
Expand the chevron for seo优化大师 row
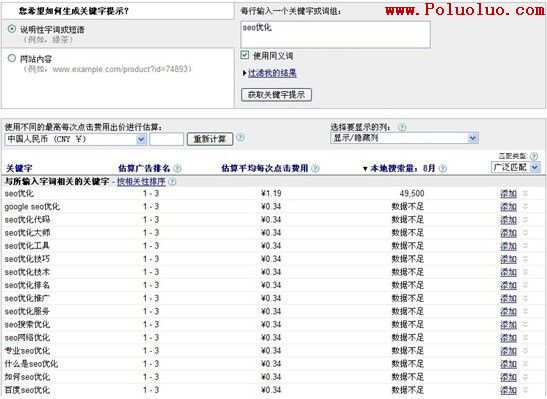[525, 233]
